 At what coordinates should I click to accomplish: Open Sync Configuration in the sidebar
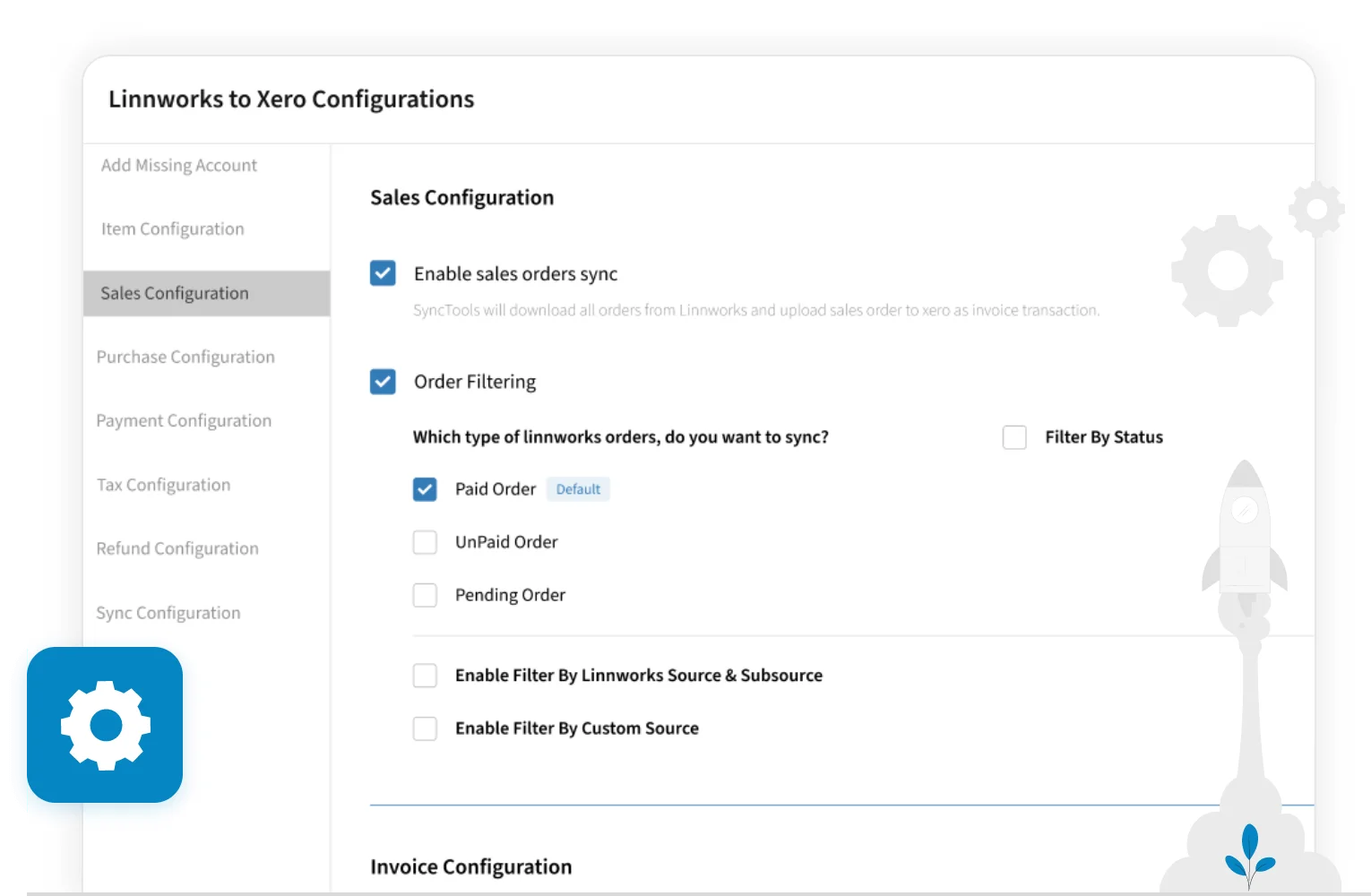(x=168, y=613)
